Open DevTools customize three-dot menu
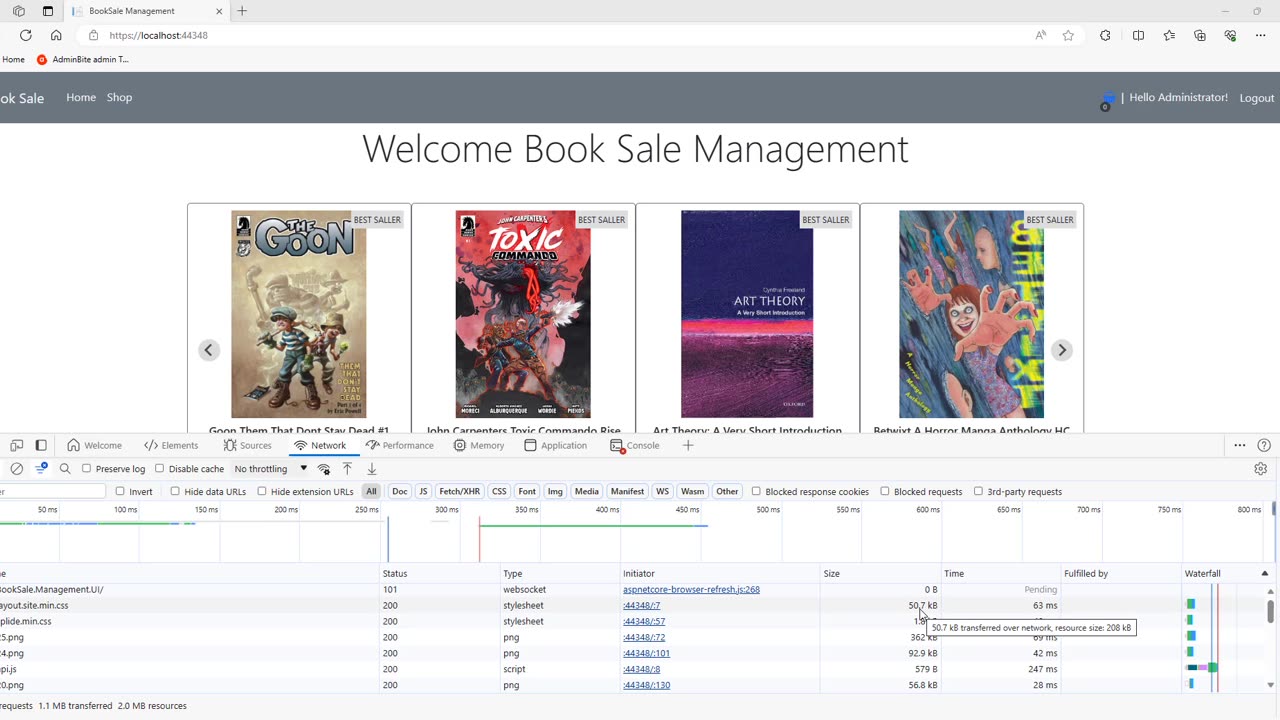The image size is (1280, 720). coord(1239,445)
